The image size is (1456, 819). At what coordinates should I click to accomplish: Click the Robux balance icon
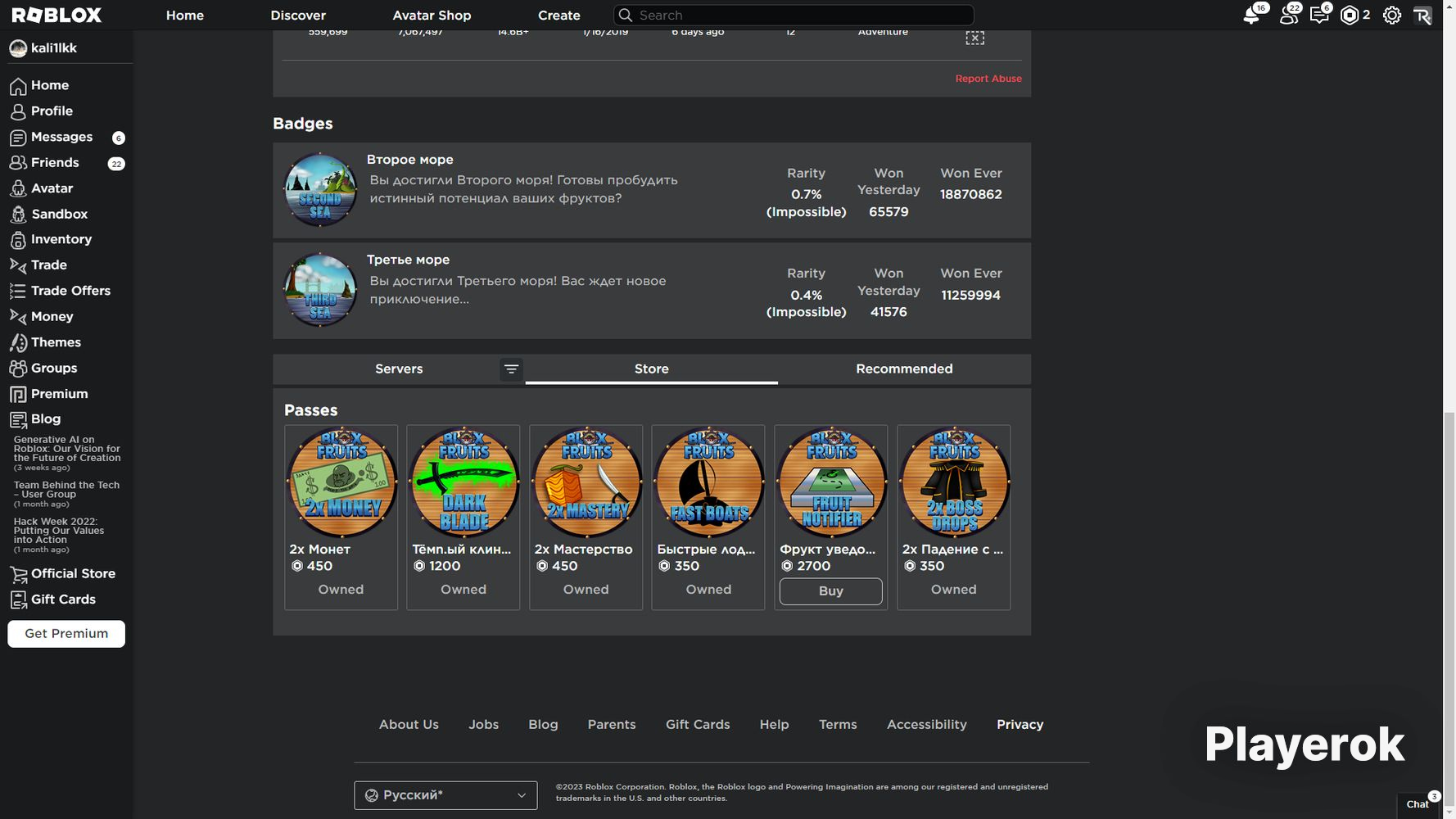(x=1350, y=16)
